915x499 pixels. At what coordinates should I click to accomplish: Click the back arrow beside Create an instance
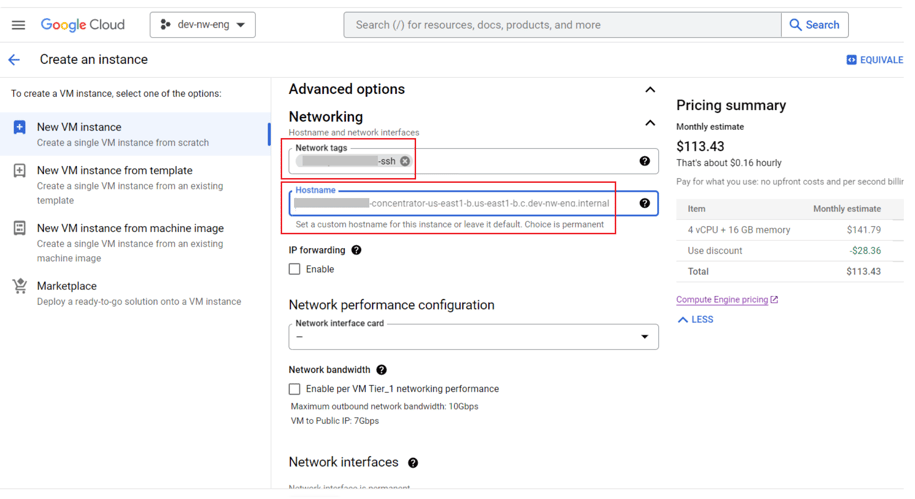[x=14, y=60]
